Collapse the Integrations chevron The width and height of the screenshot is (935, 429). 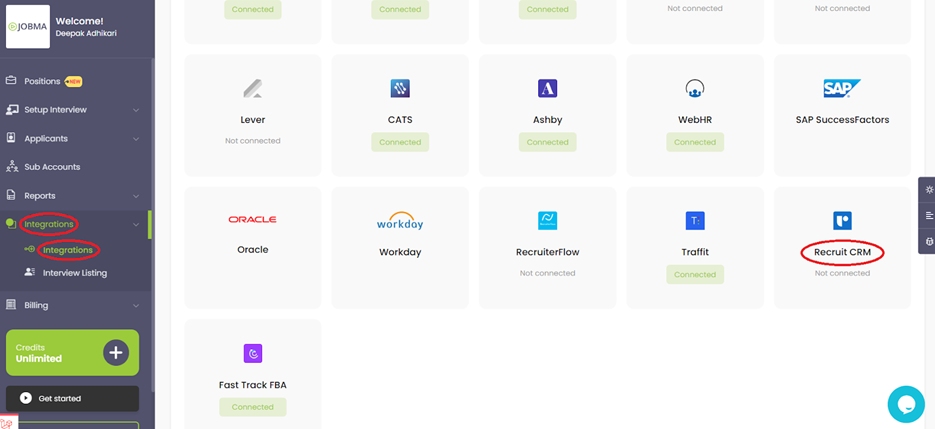pyautogui.click(x=136, y=225)
